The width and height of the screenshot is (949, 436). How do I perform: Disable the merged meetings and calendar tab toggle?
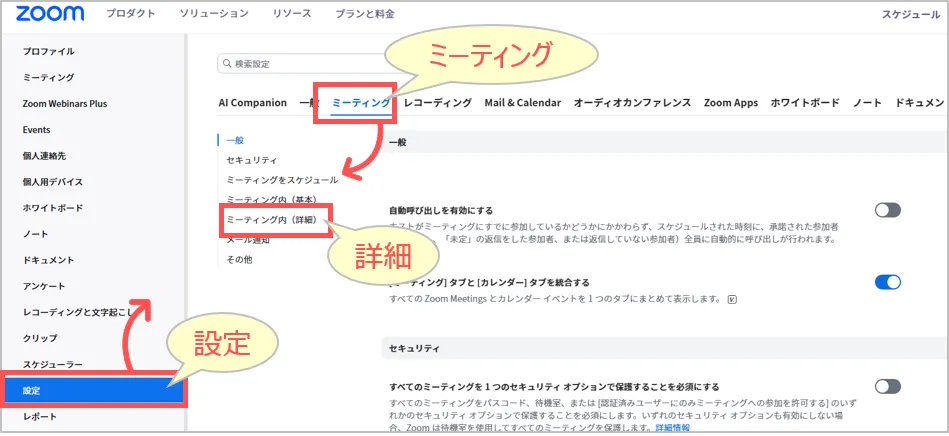point(887,283)
